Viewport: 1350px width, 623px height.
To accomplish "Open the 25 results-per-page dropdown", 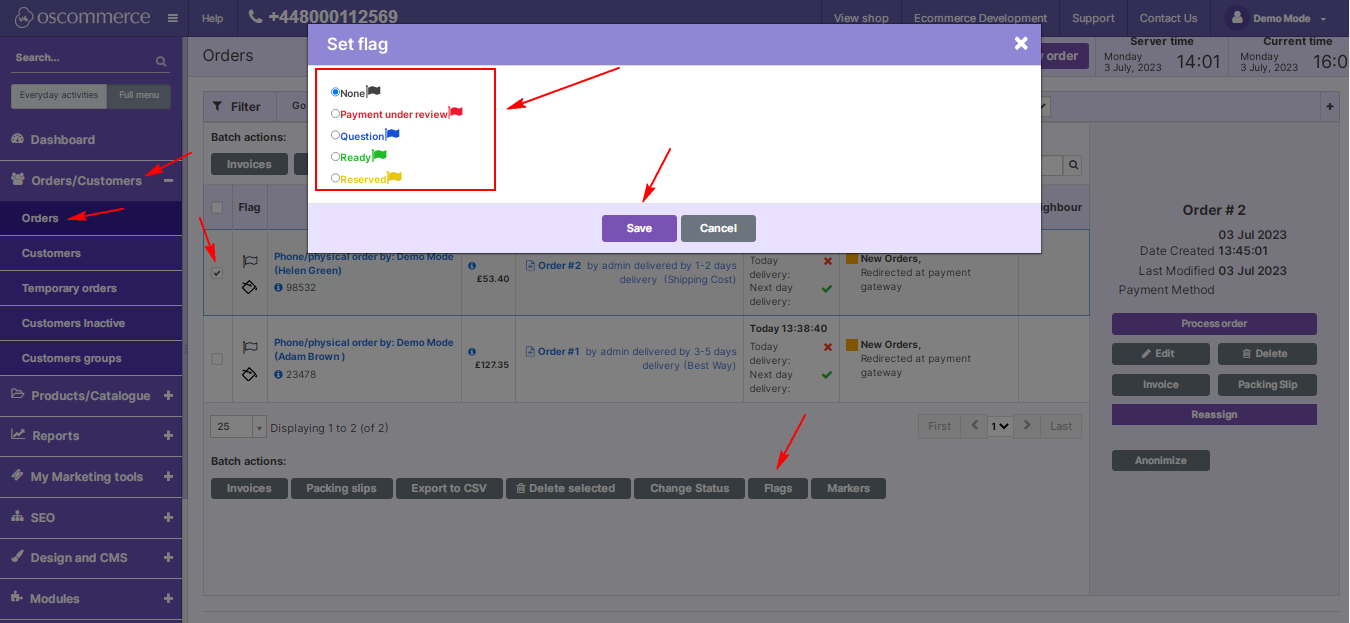I will (x=237, y=425).
